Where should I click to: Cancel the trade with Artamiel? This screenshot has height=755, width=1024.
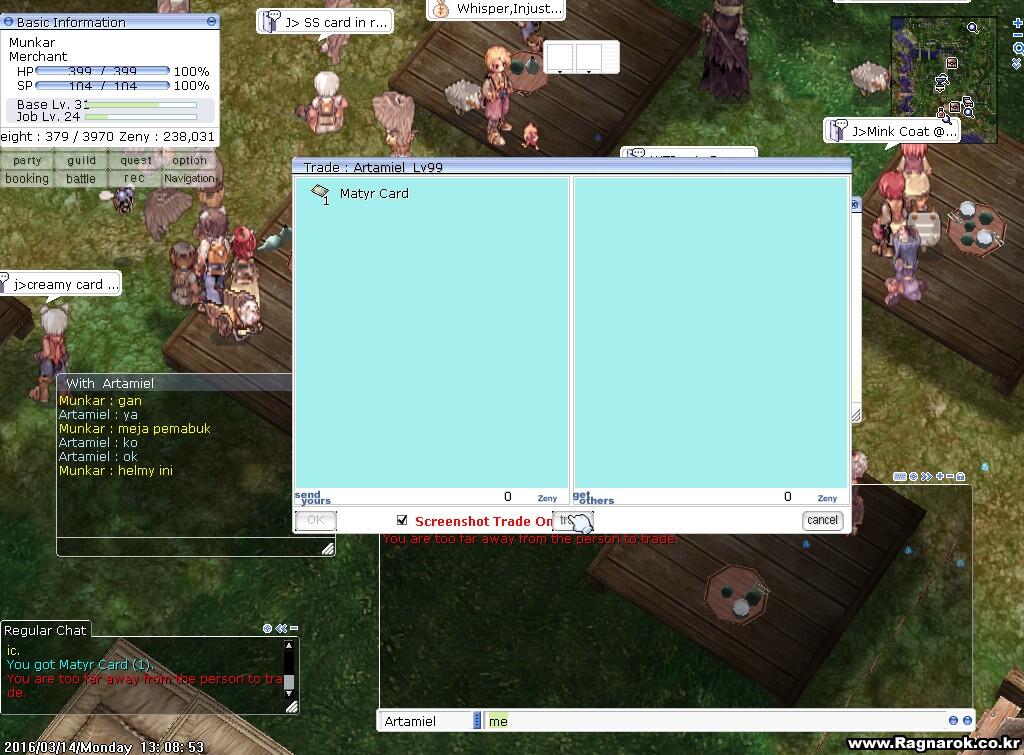pos(822,520)
